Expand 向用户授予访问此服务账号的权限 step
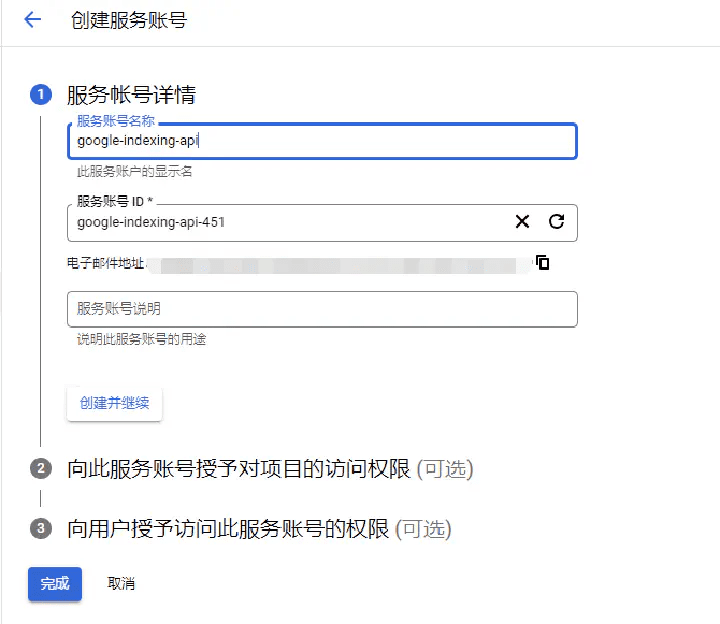This screenshot has height=624, width=720. click(x=228, y=528)
